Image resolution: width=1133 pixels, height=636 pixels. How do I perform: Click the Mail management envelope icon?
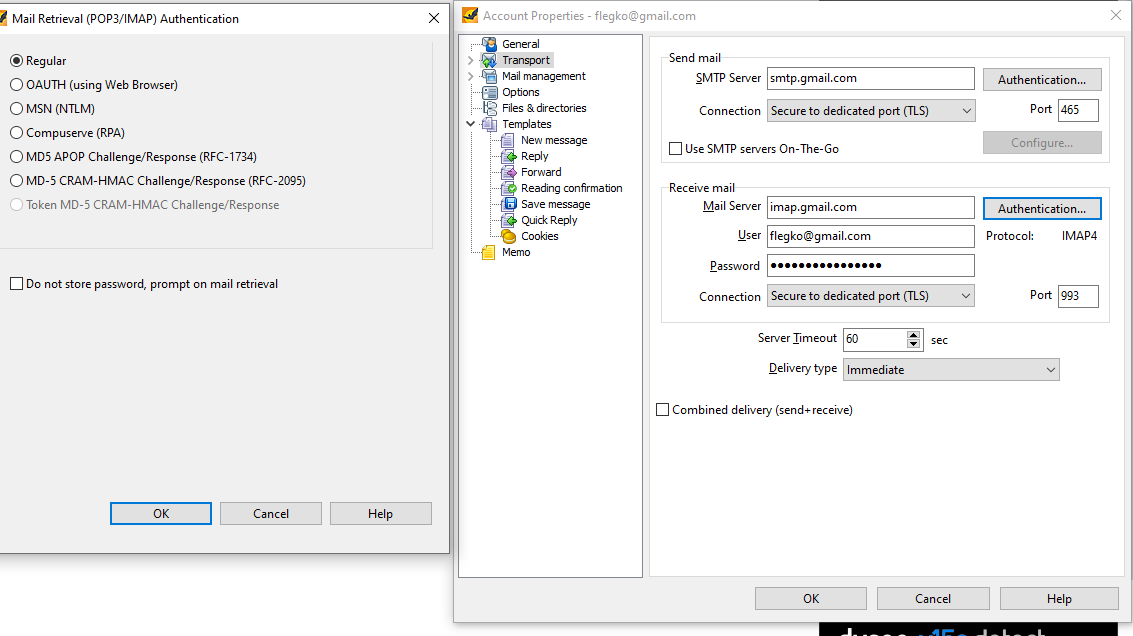(x=489, y=76)
